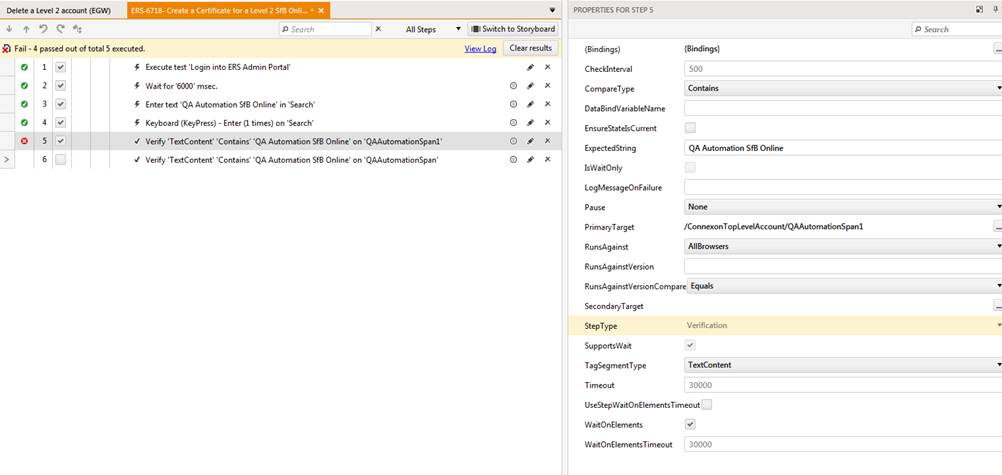Toggle the EnsureStateIsCurrent checkbox
1002x475 pixels.
[690, 128]
